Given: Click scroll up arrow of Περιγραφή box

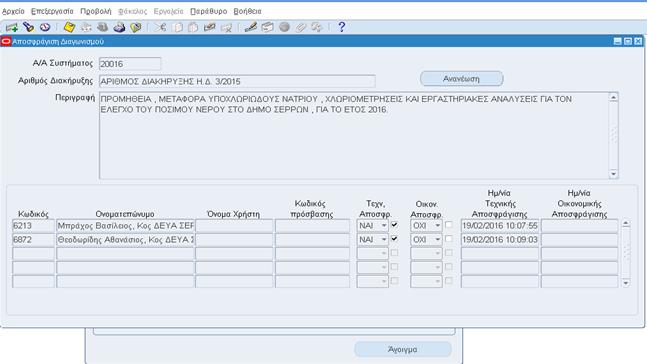Looking at the screenshot, I should (614, 97).
